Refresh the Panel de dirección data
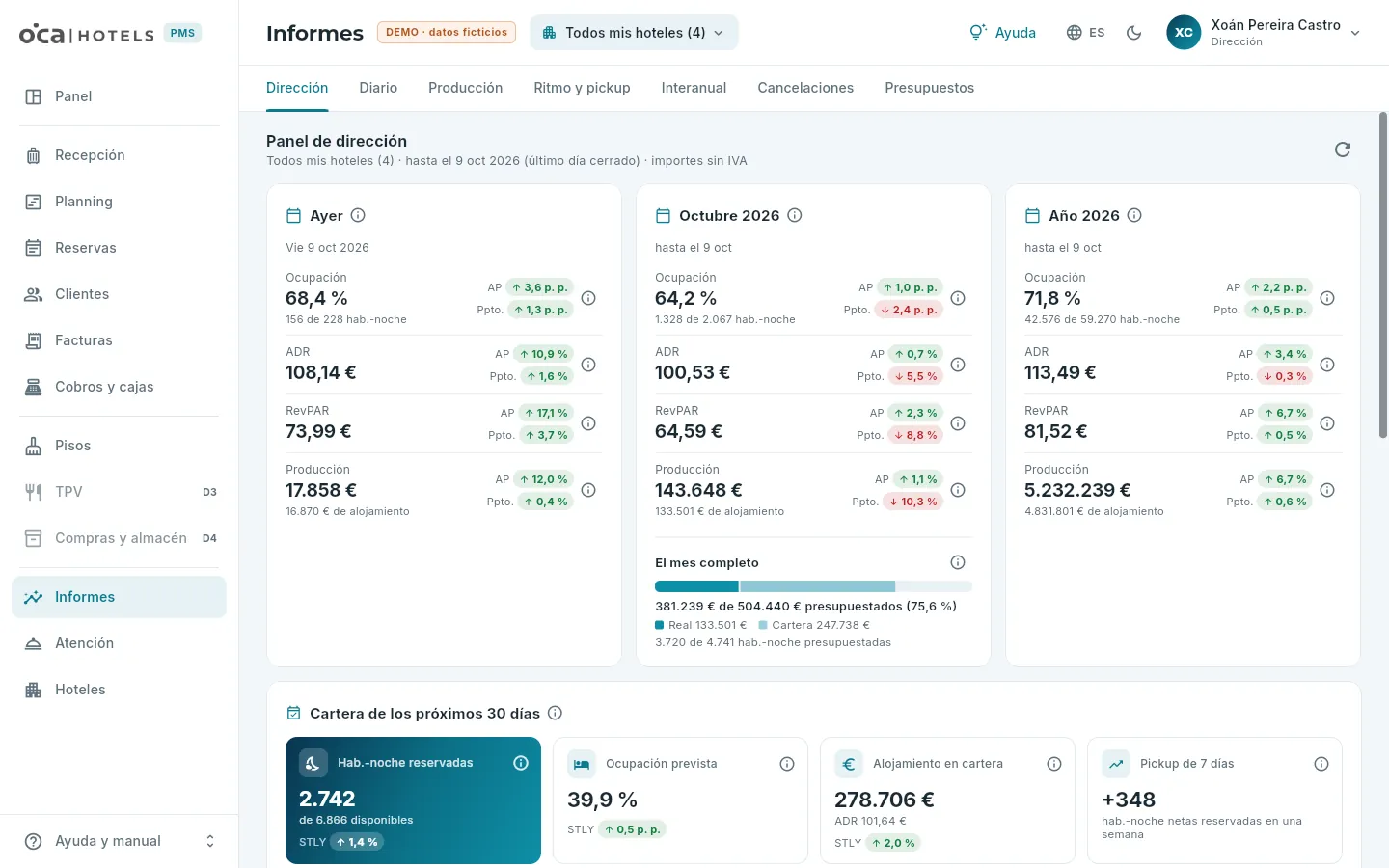1389x868 pixels. tap(1343, 149)
